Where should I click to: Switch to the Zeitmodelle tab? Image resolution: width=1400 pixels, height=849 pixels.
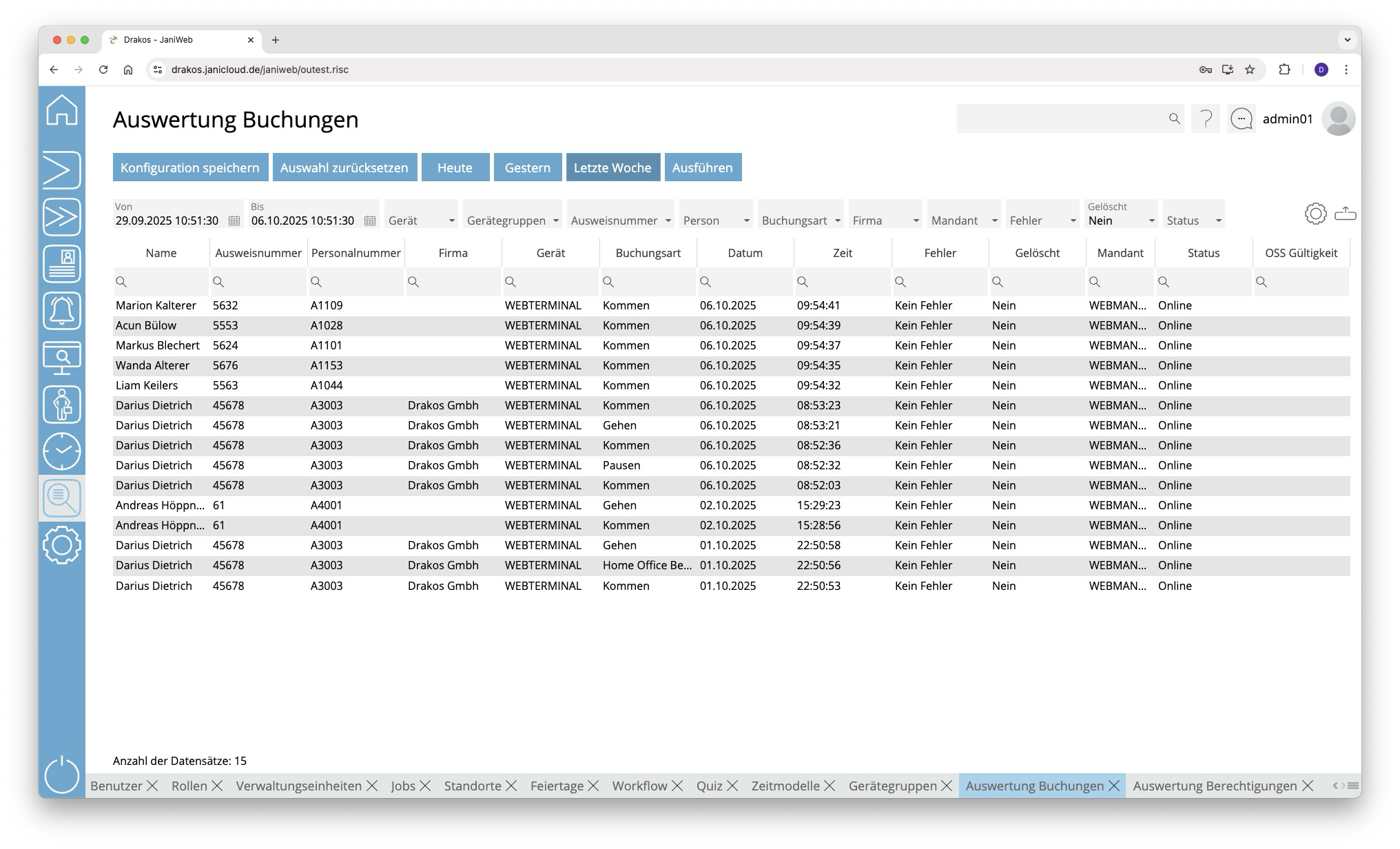pyautogui.click(x=785, y=786)
